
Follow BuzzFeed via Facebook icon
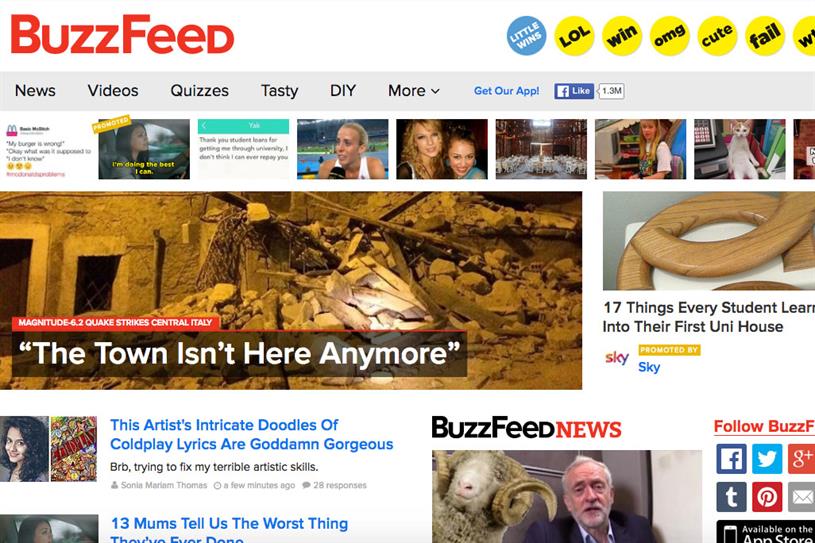731,459
